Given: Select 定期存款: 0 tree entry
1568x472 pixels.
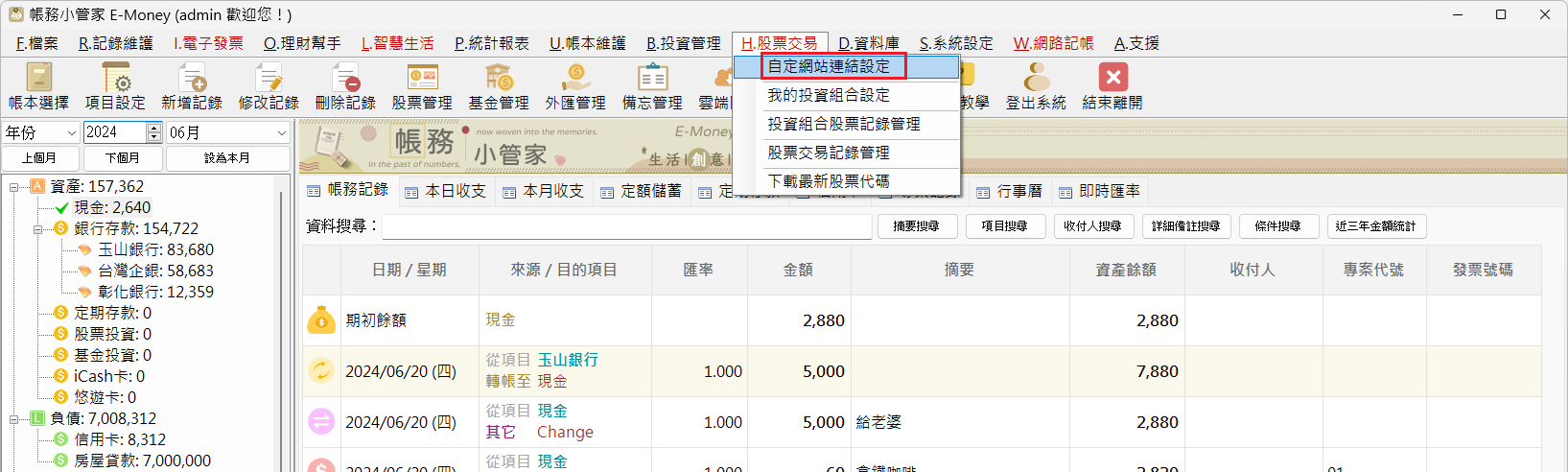Looking at the screenshot, I should point(111,313).
